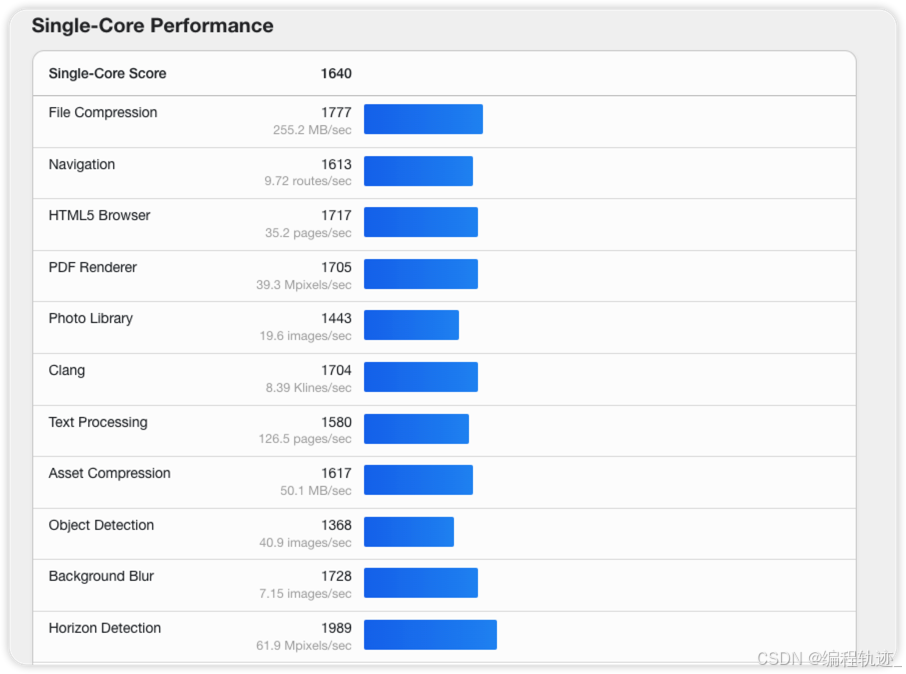Click the 255.2 MB/sec throughput text
The image size is (906, 674).
tap(312, 130)
